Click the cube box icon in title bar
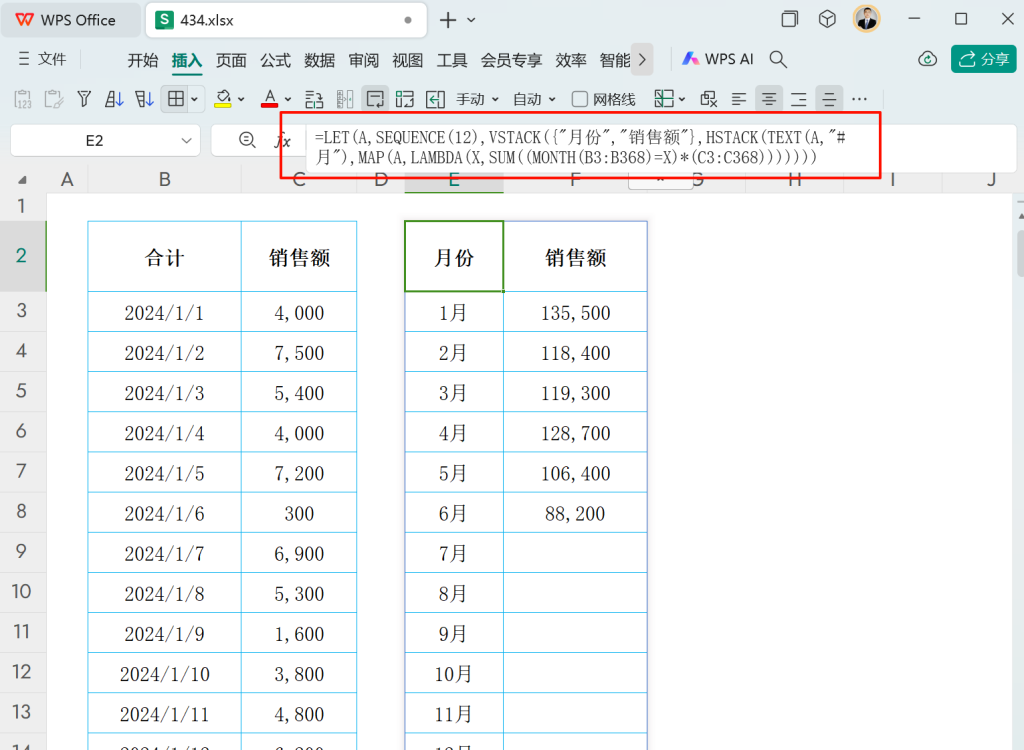 coord(827,19)
